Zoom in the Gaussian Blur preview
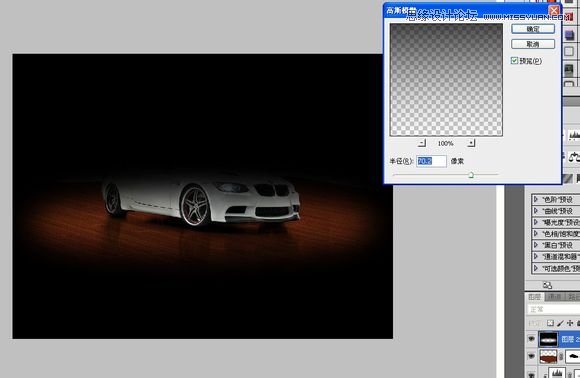Image resolution: width=580 pixels, height=378 pixels. pyautogui.click(x=471, y=143)
